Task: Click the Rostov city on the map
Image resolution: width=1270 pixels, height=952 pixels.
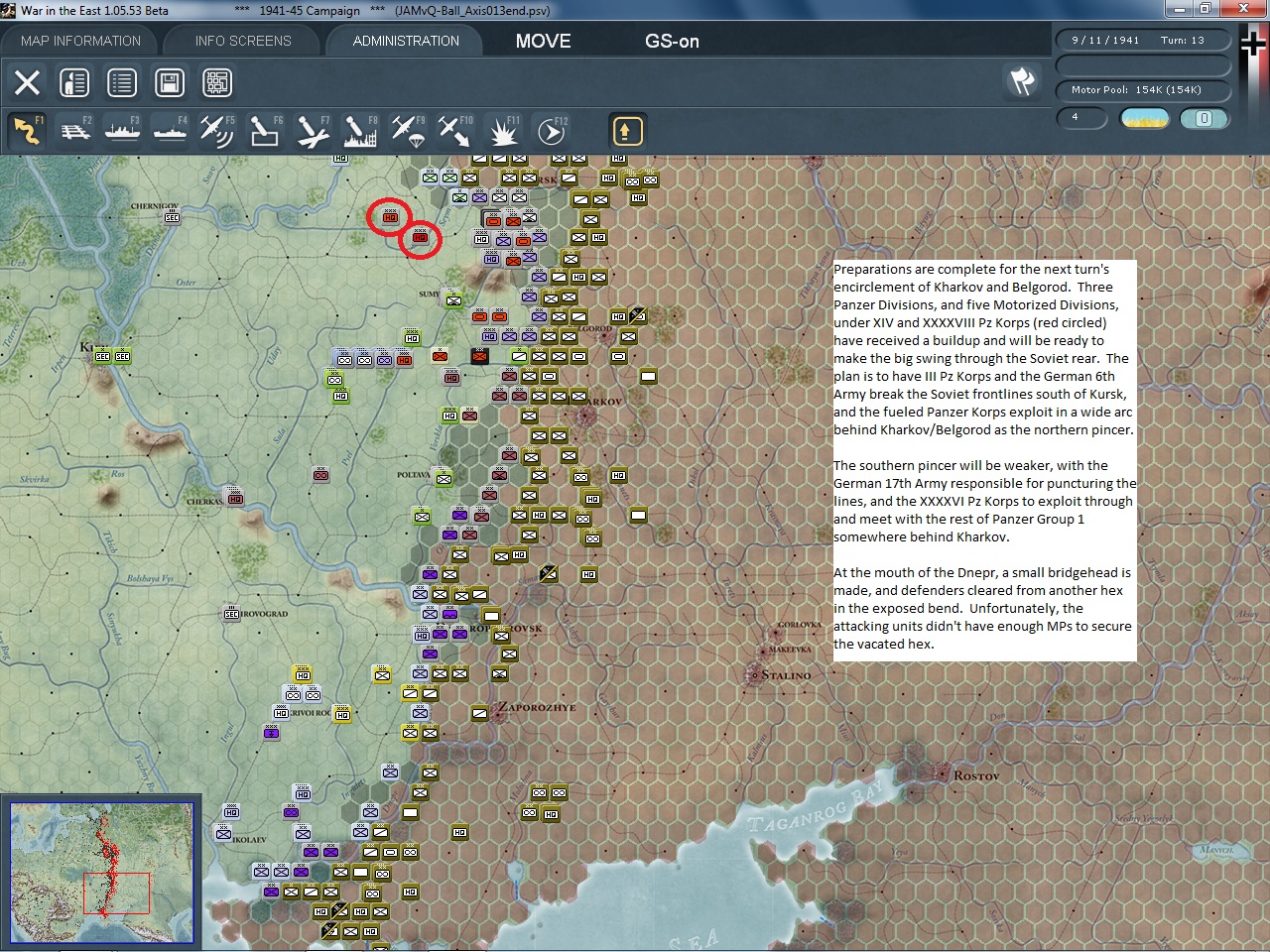Action: pyautogui.click(x=941, y=773)
